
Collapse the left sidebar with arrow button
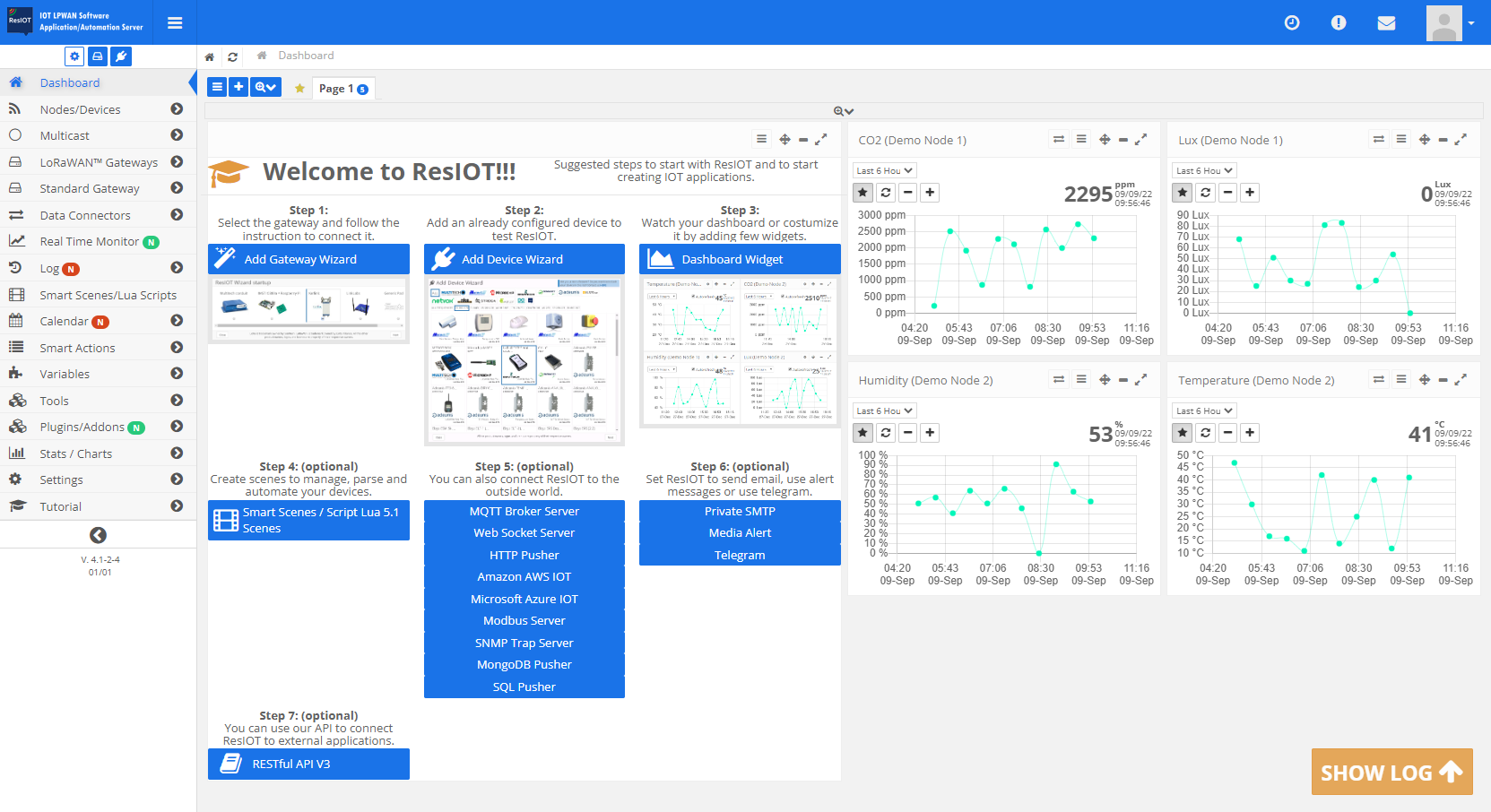point(98,535)
